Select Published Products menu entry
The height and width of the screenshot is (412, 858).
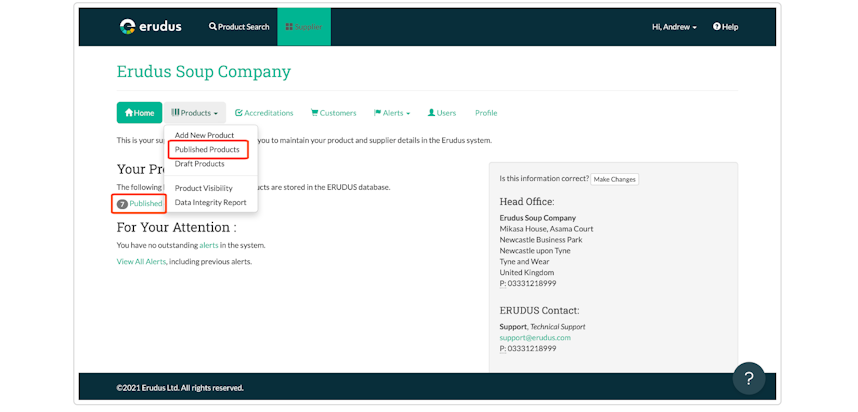click(x=207, y=149)
